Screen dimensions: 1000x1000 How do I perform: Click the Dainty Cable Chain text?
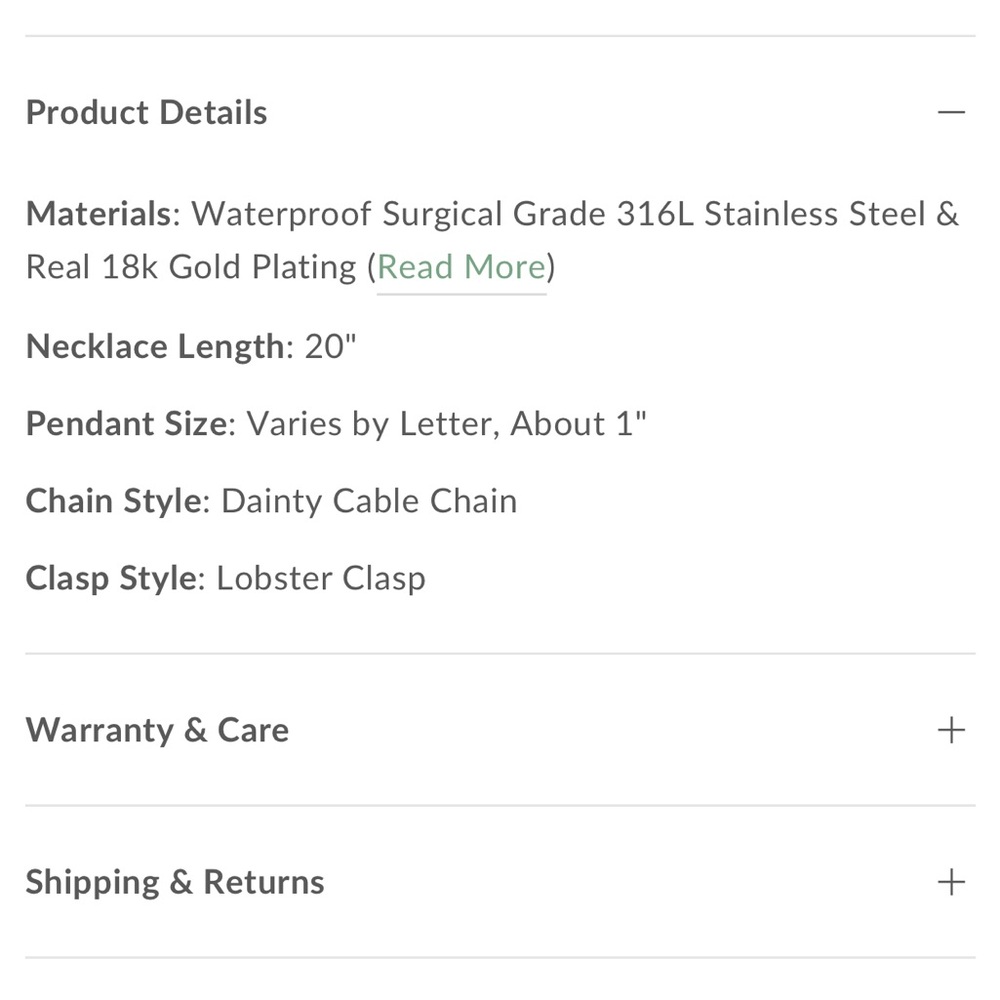coord(369,501)
